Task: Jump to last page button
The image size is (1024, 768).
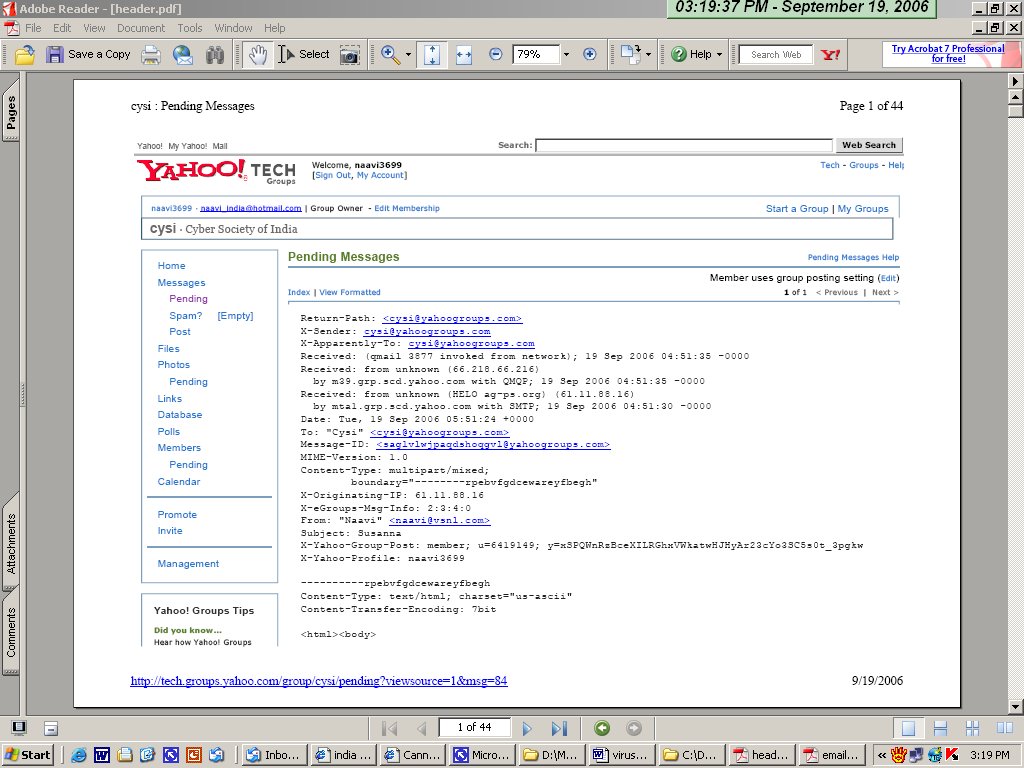Action: coord(559,728)
